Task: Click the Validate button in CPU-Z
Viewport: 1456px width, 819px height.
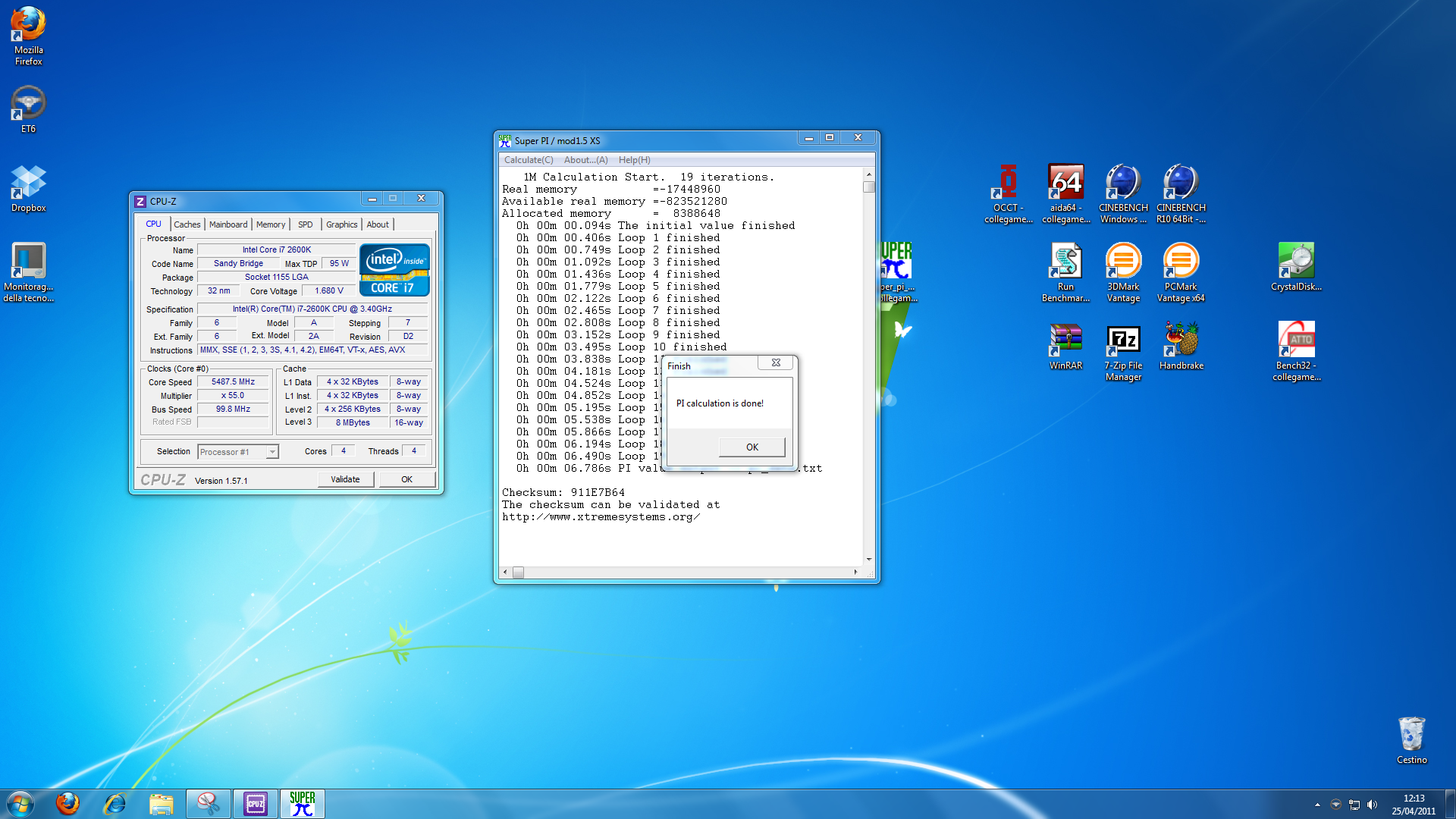Action: tap(345, 479)
